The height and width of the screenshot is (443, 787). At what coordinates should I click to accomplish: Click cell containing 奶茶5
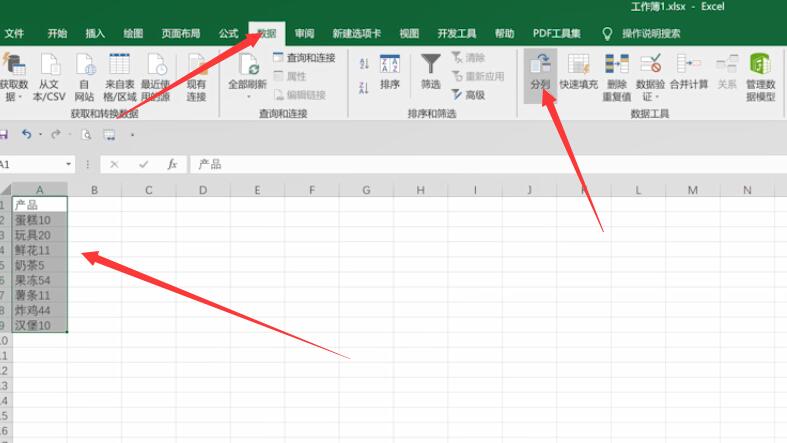click(40, 265)
